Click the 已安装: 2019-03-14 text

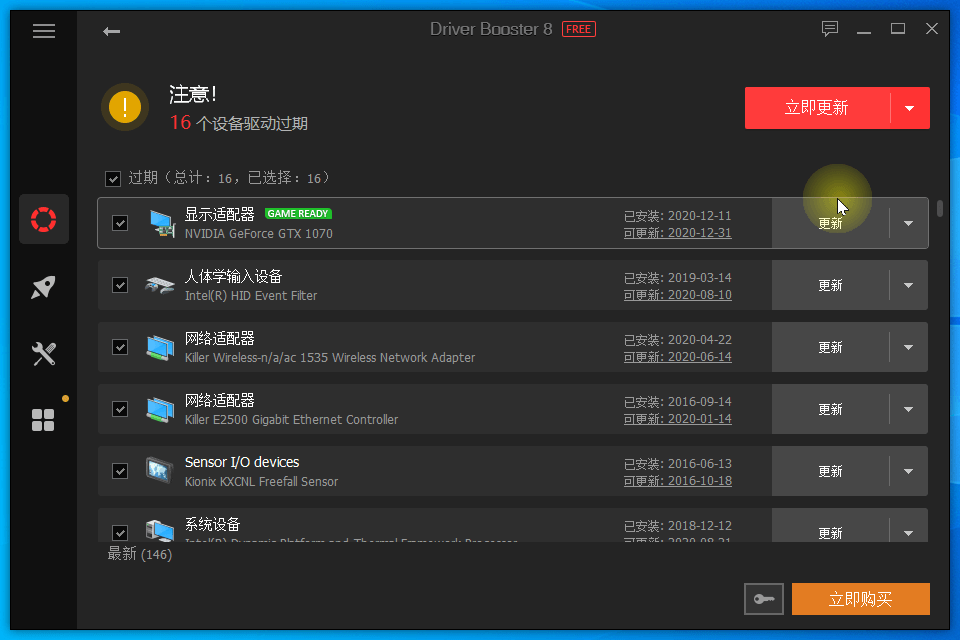point(677,278)
